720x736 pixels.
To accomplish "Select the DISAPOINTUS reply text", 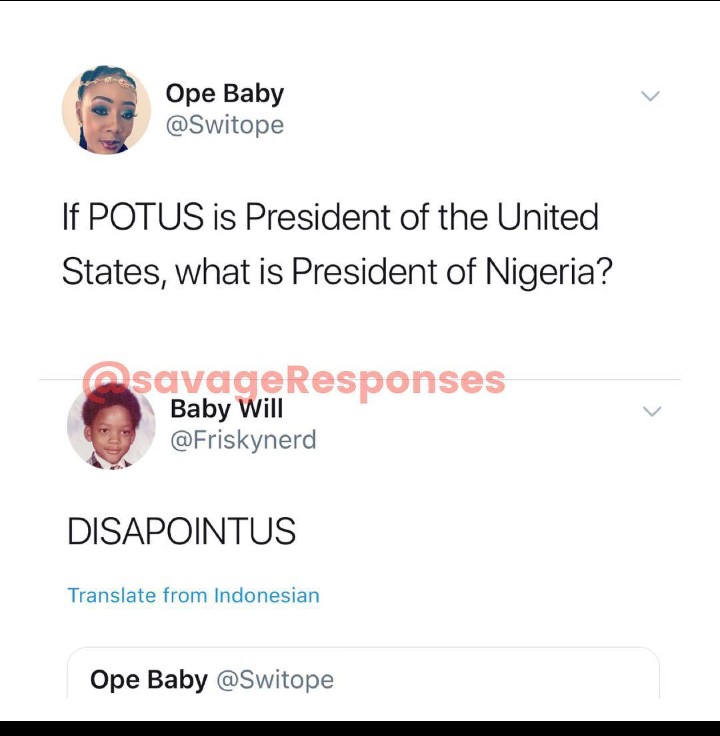I will pyautogui.click(x=181, y=532).
